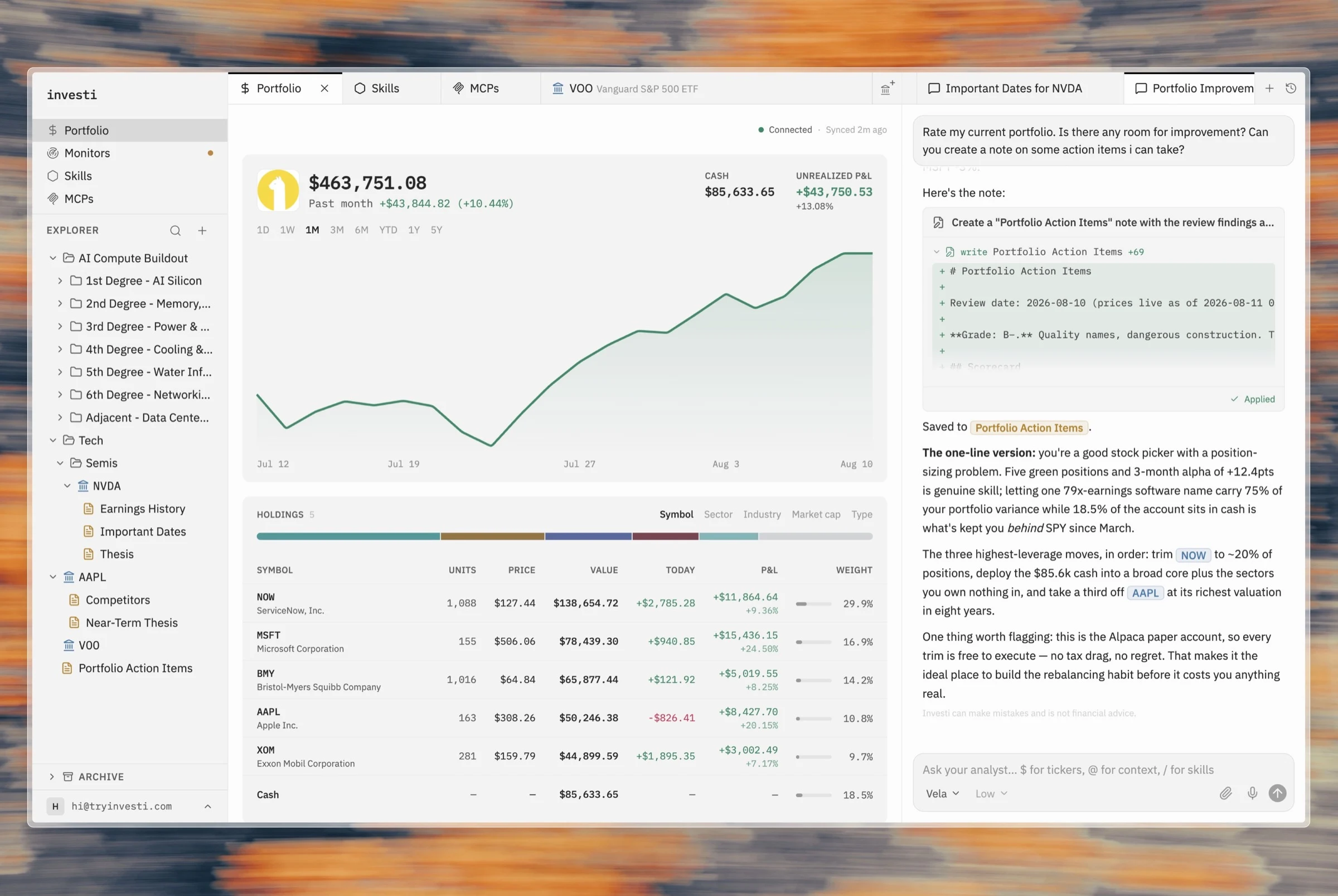This screenshot has height=896, width=1338.
Task: Click the Alpaca account logo
Action: [x=278, y=190]
